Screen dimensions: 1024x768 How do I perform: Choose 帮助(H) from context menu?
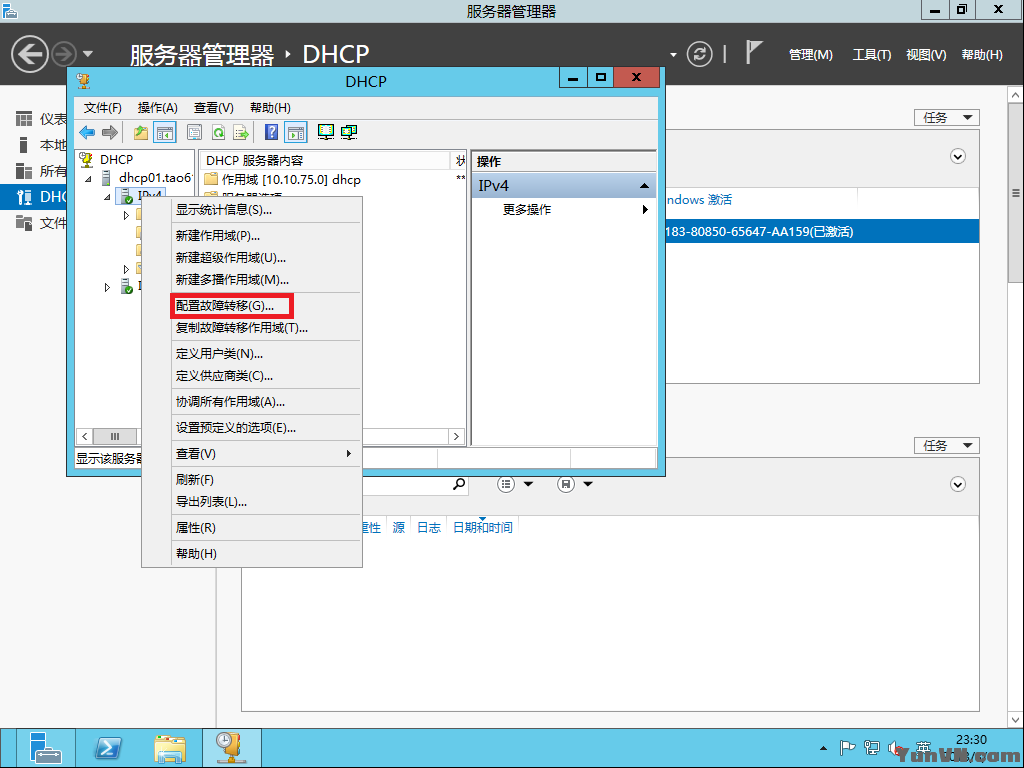coord(252,554)
